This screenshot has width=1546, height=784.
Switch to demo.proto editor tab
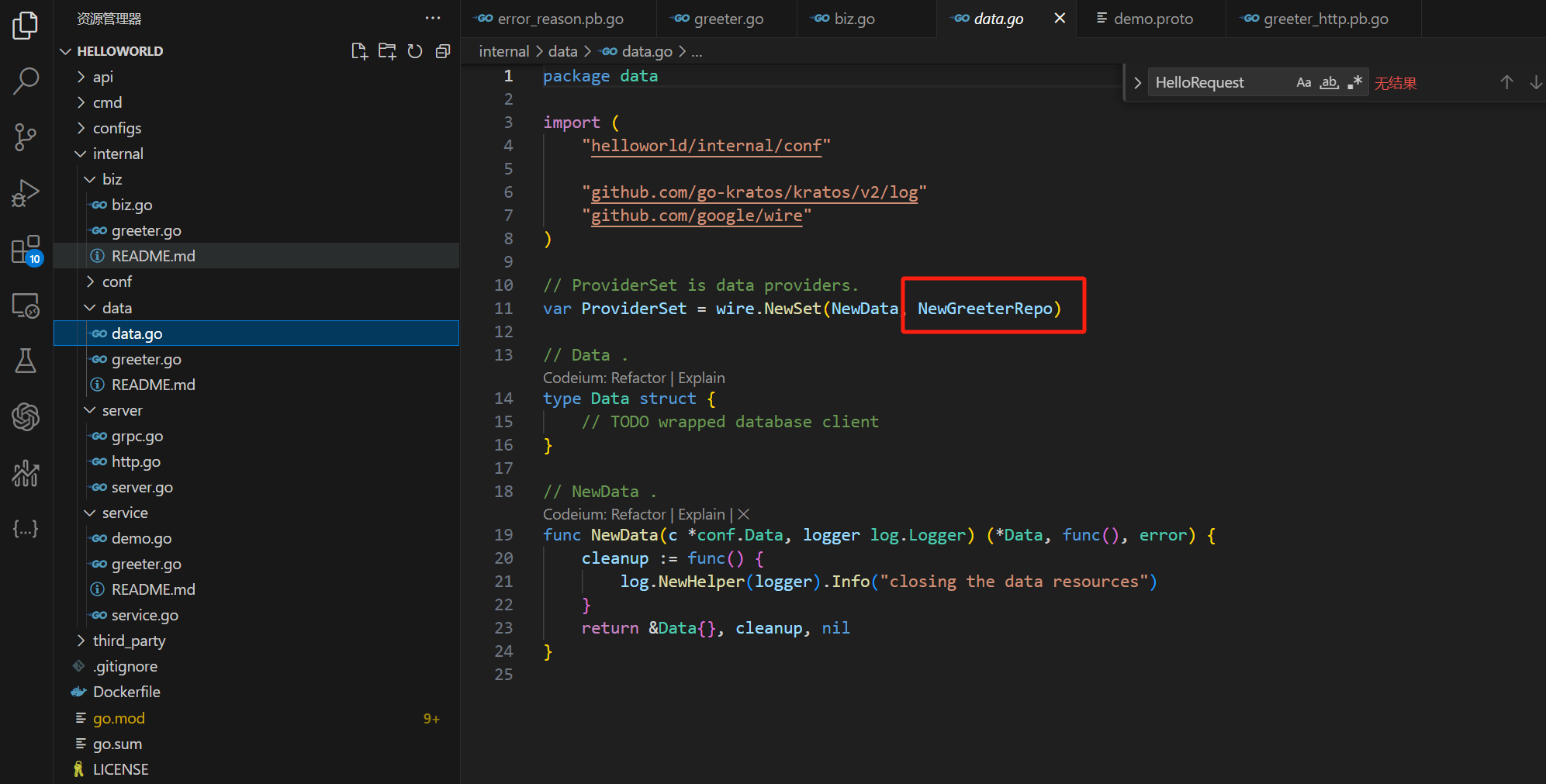1152,19
